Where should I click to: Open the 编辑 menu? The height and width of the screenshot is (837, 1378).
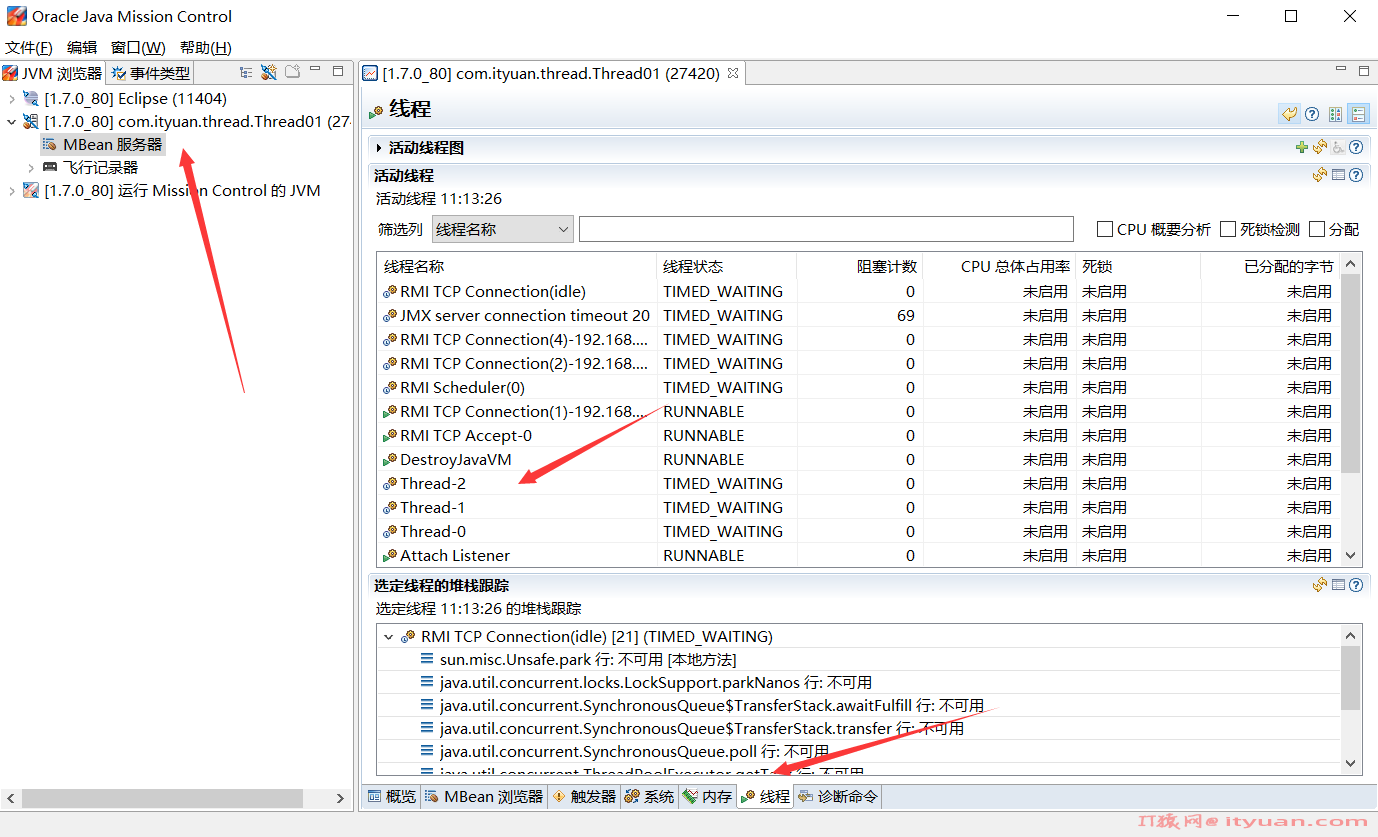click(82, 47)
